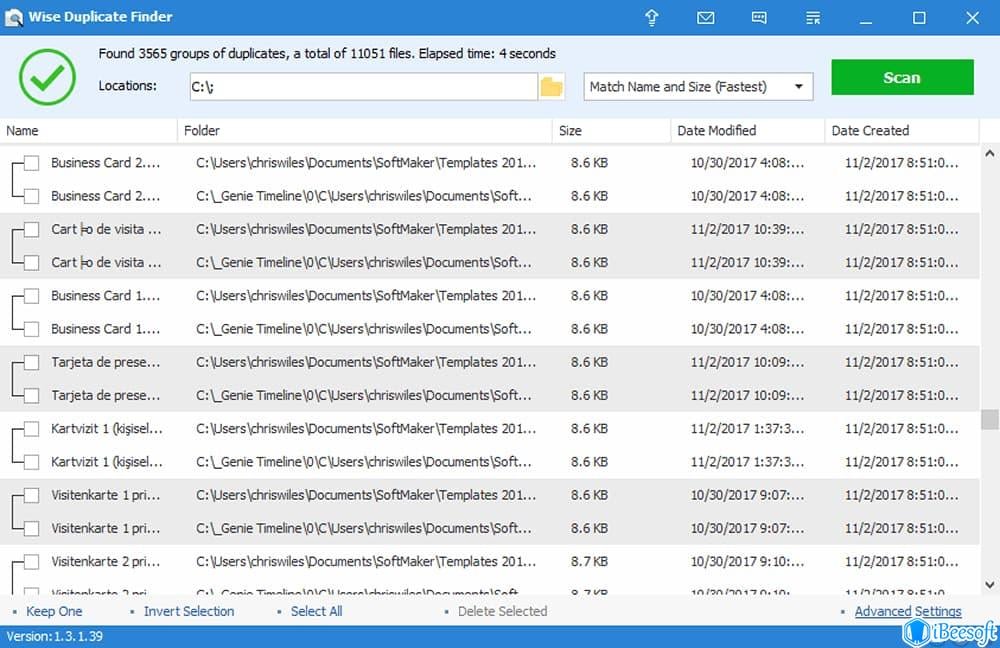This screenshot has width=1000, height=648.
Task: Click the Select All link
Action: tap(316, 611)
